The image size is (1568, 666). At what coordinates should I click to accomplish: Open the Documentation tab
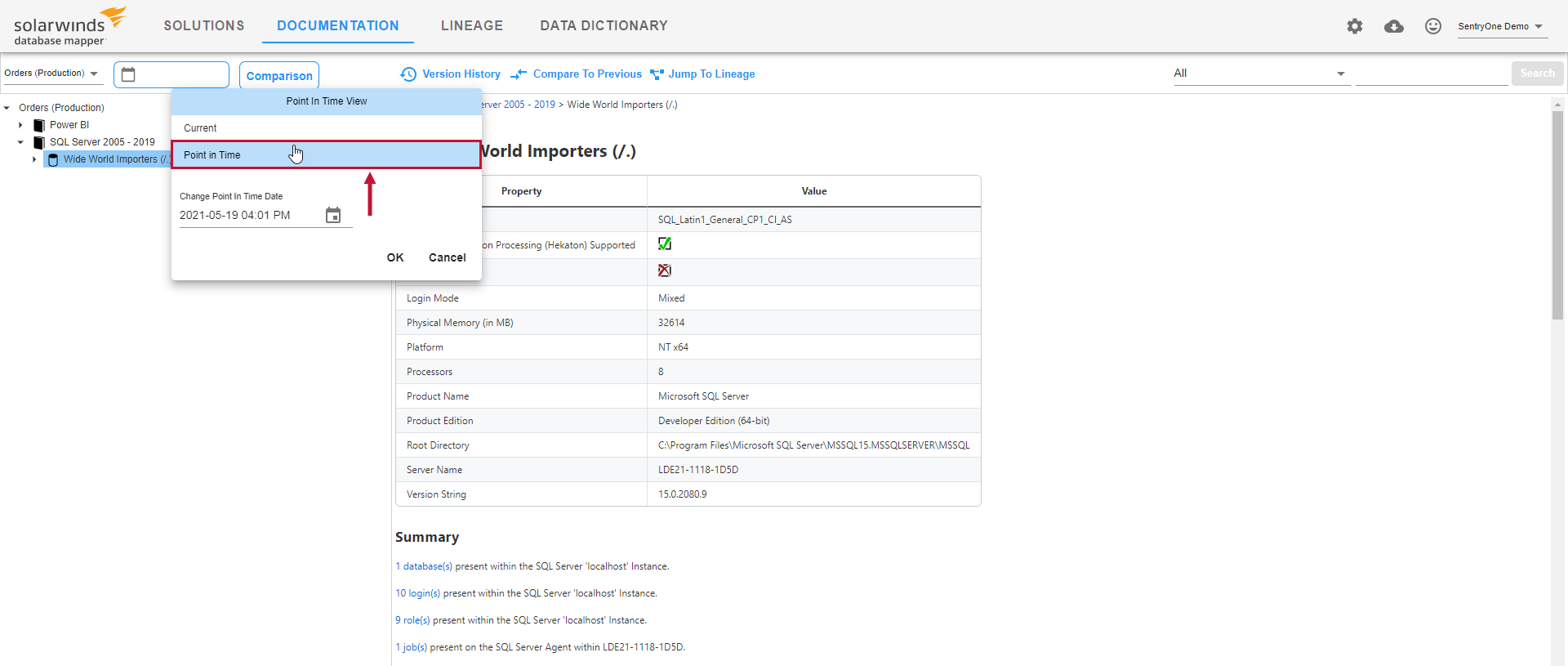point(338,25)
